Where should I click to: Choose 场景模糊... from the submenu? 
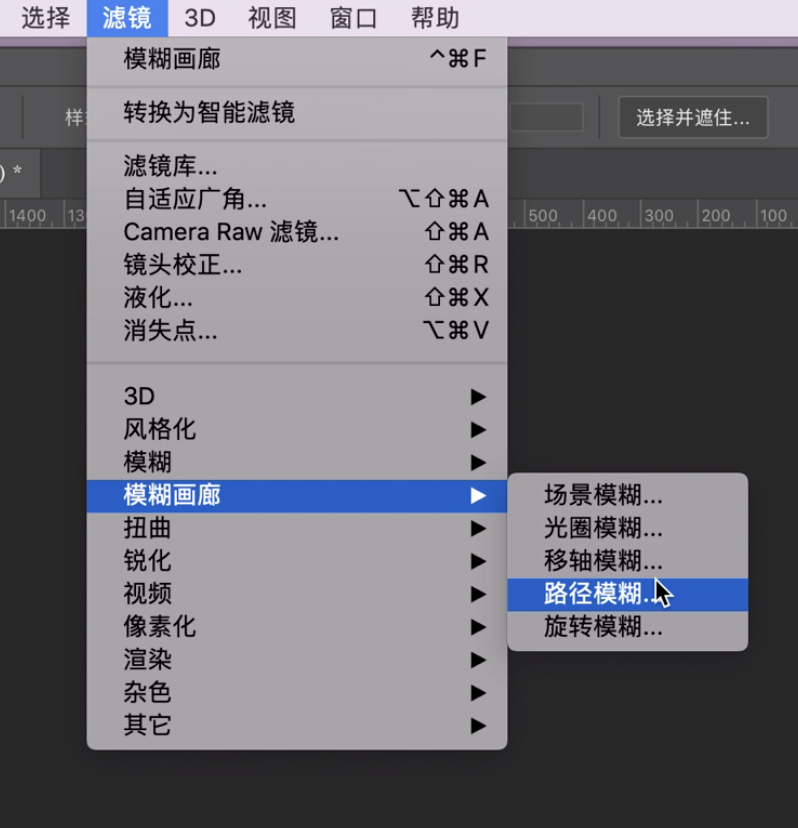pos(603,495)
